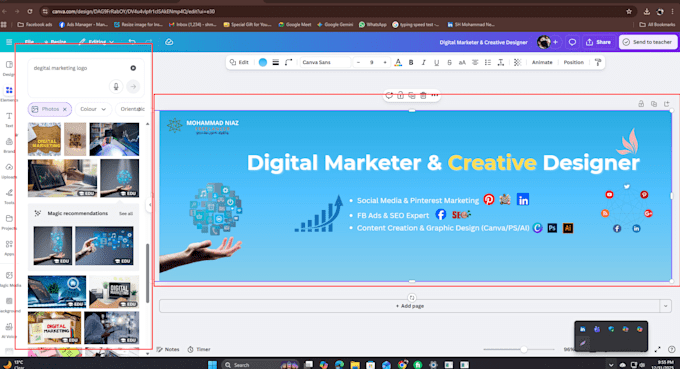Show hidden icons in system tray
680x369 pixels.
click(611, 365)
